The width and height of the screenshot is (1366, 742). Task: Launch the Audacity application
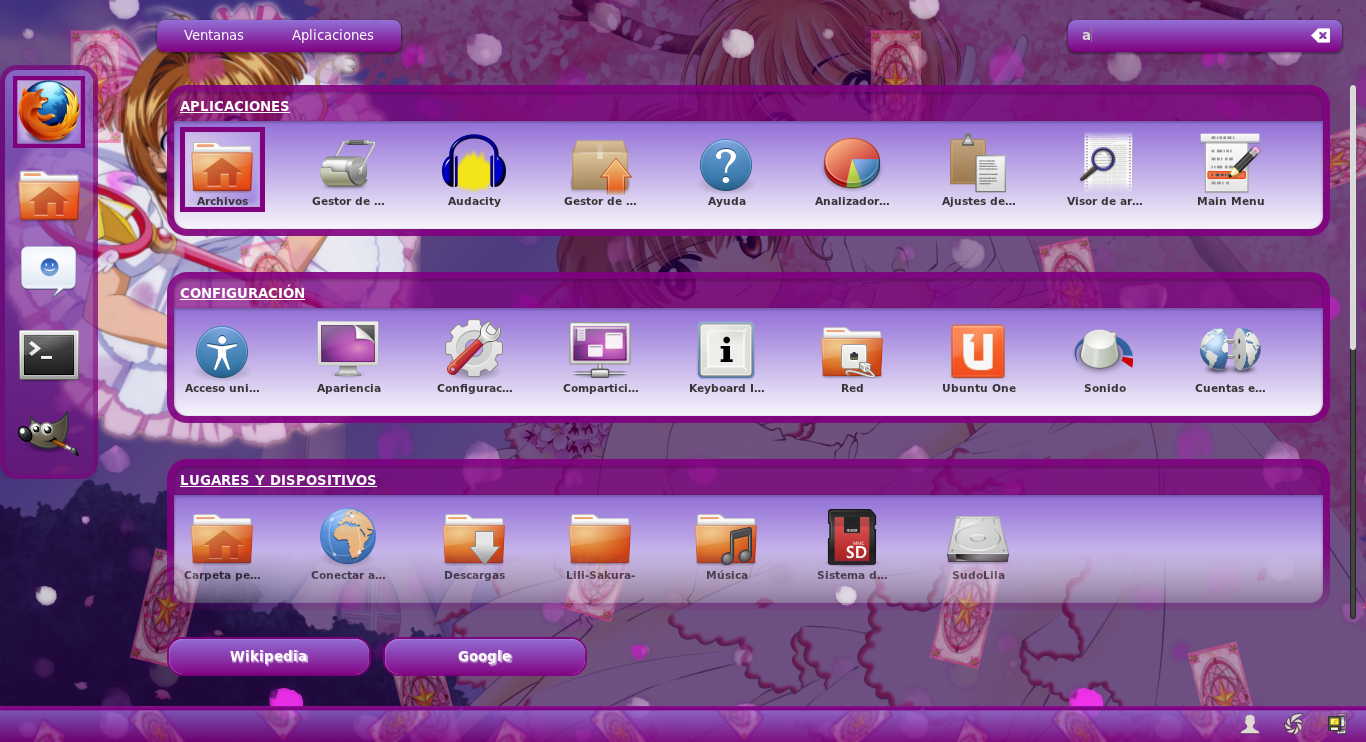pos(474,170)
